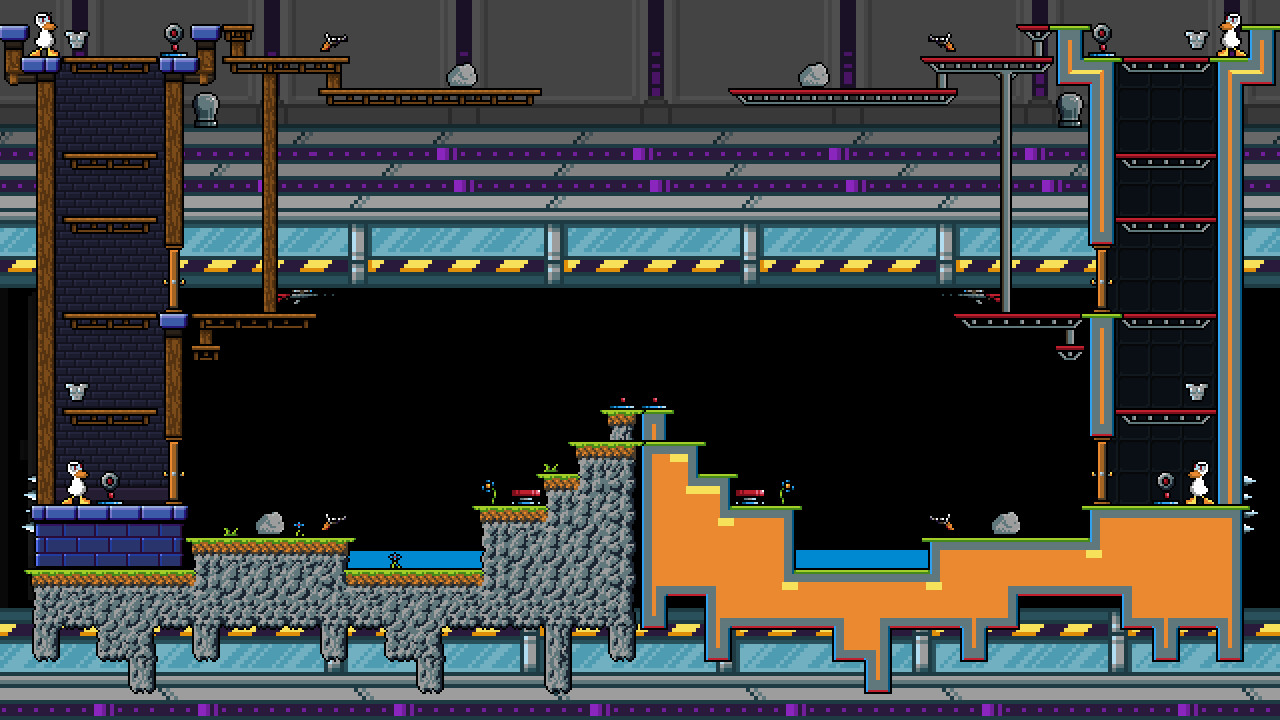The height and width of the screenshot is (720, 1280).
Task: Pick the chestplate armor beside the wooden-tower-top duck
Action: [x=77, y=40]
